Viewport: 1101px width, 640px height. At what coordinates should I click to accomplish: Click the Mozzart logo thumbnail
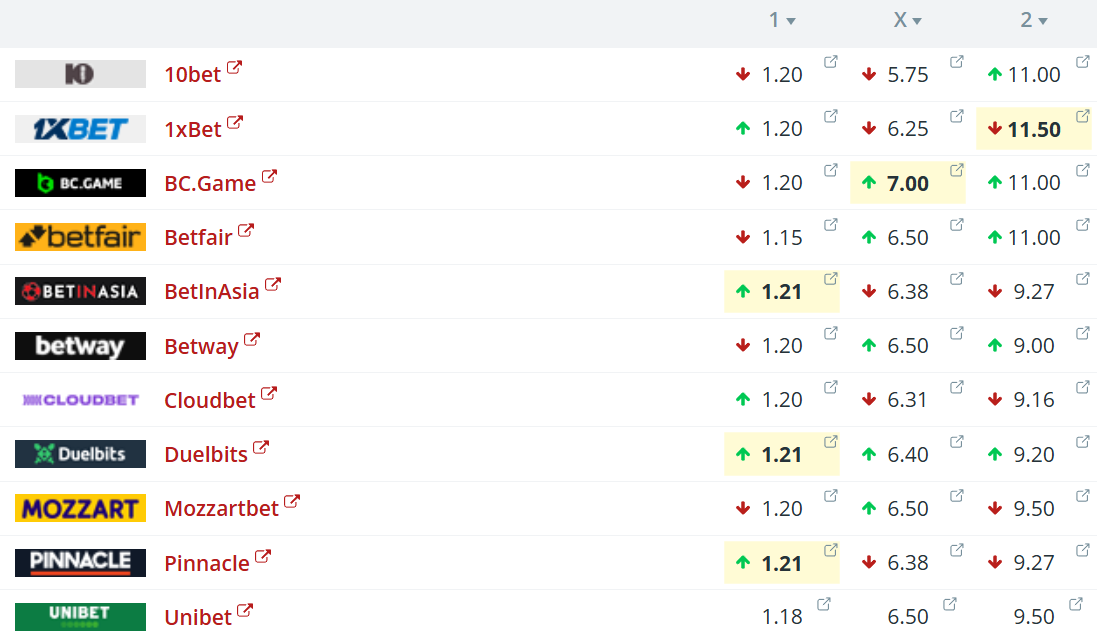[x=80, y=508]
